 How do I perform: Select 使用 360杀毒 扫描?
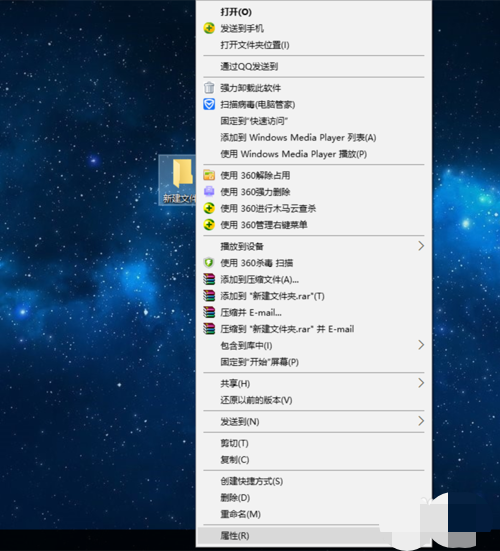pos(314,263)
